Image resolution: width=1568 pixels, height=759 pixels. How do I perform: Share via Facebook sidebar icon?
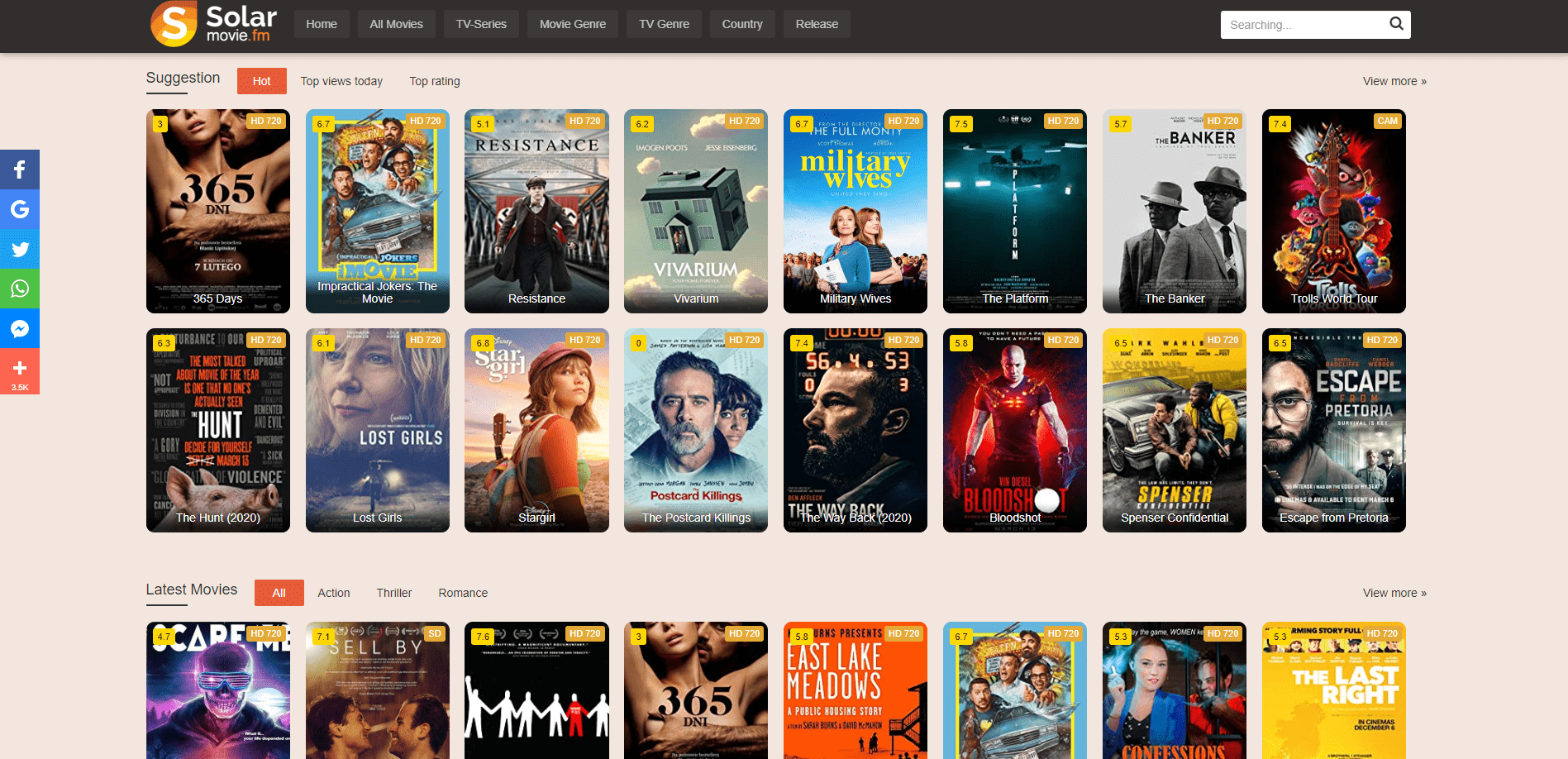[x=20, y=169]
